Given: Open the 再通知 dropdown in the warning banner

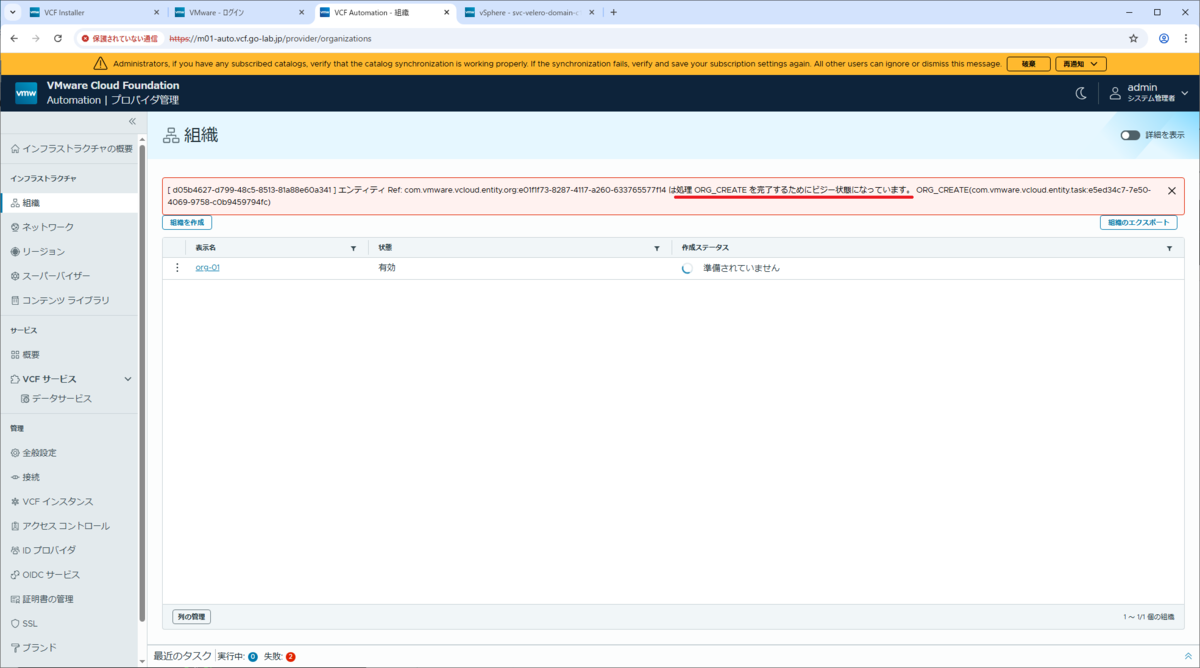Looking at the screenshot, I should (1081, 64).
